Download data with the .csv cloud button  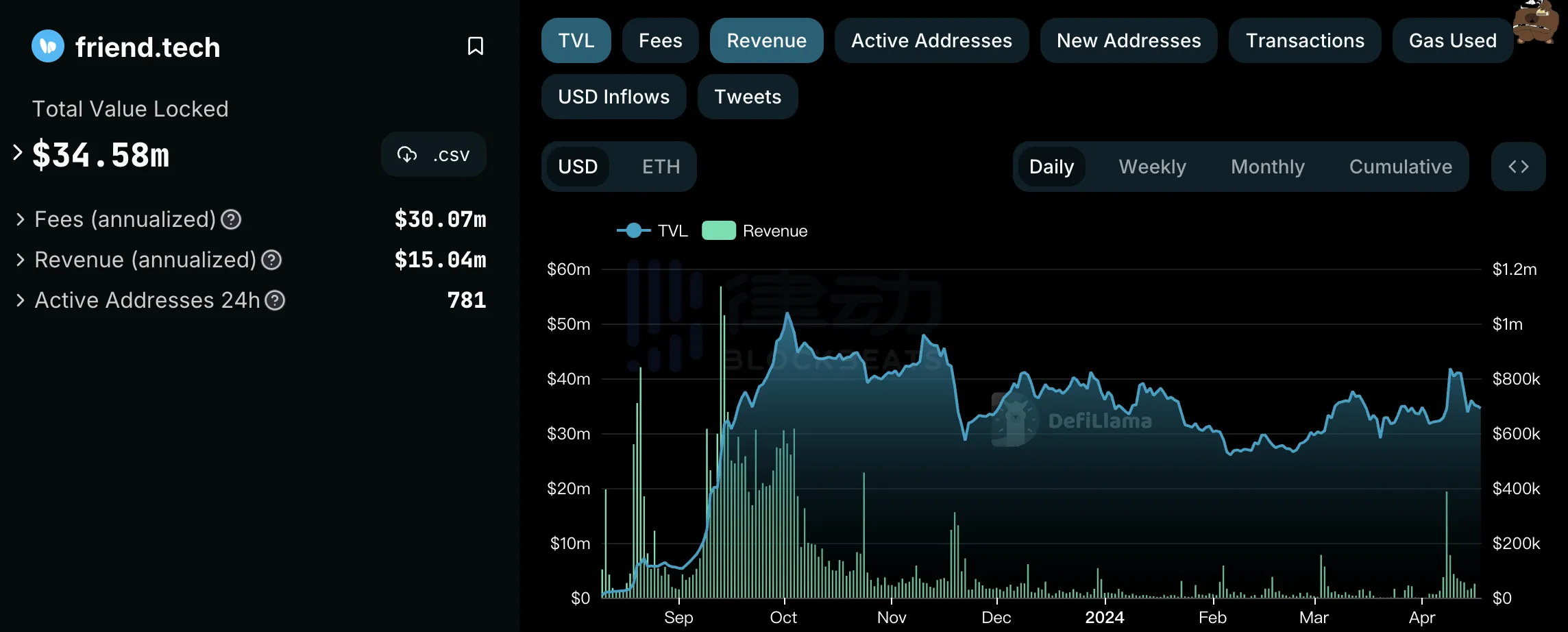pyautogui.click(x=434, y=155)
